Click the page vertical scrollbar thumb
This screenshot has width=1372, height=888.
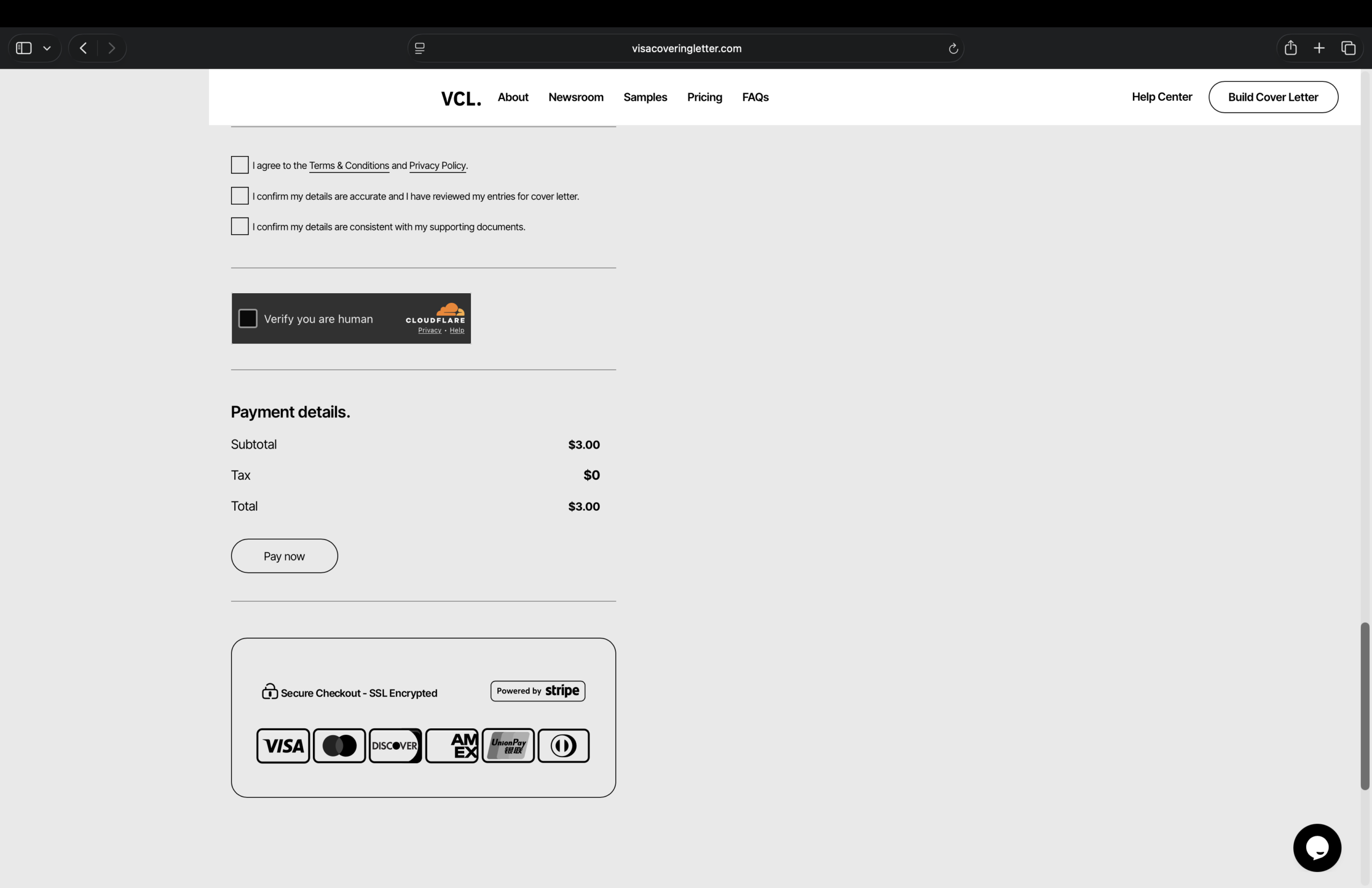point(1364,706)
